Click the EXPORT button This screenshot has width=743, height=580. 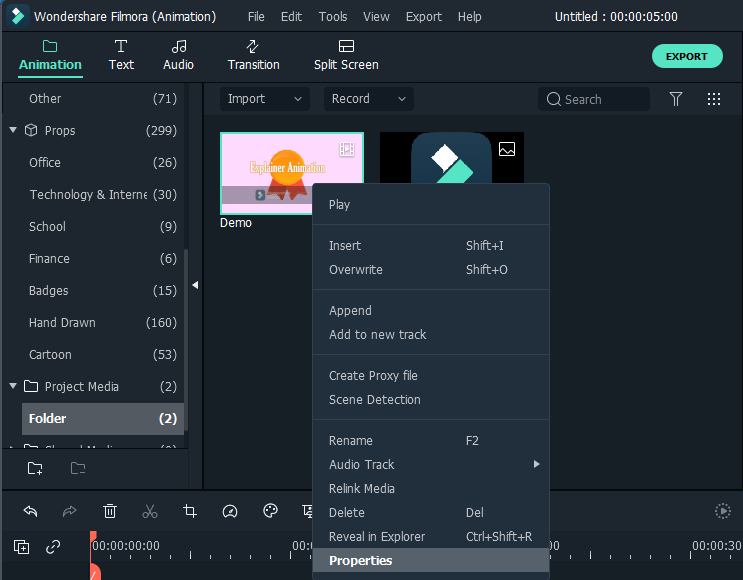click(687, 56)
